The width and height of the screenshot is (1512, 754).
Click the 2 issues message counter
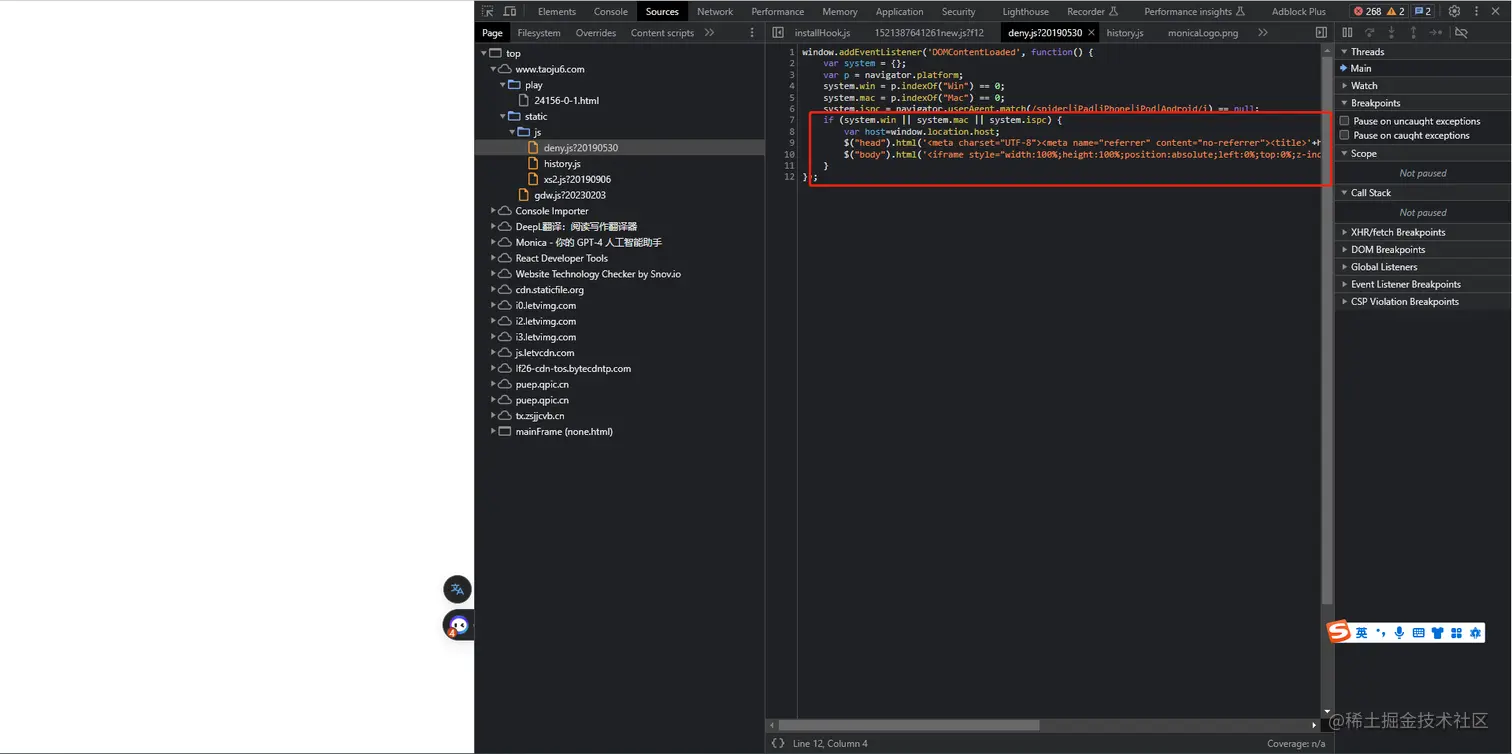coord(1423,11)
